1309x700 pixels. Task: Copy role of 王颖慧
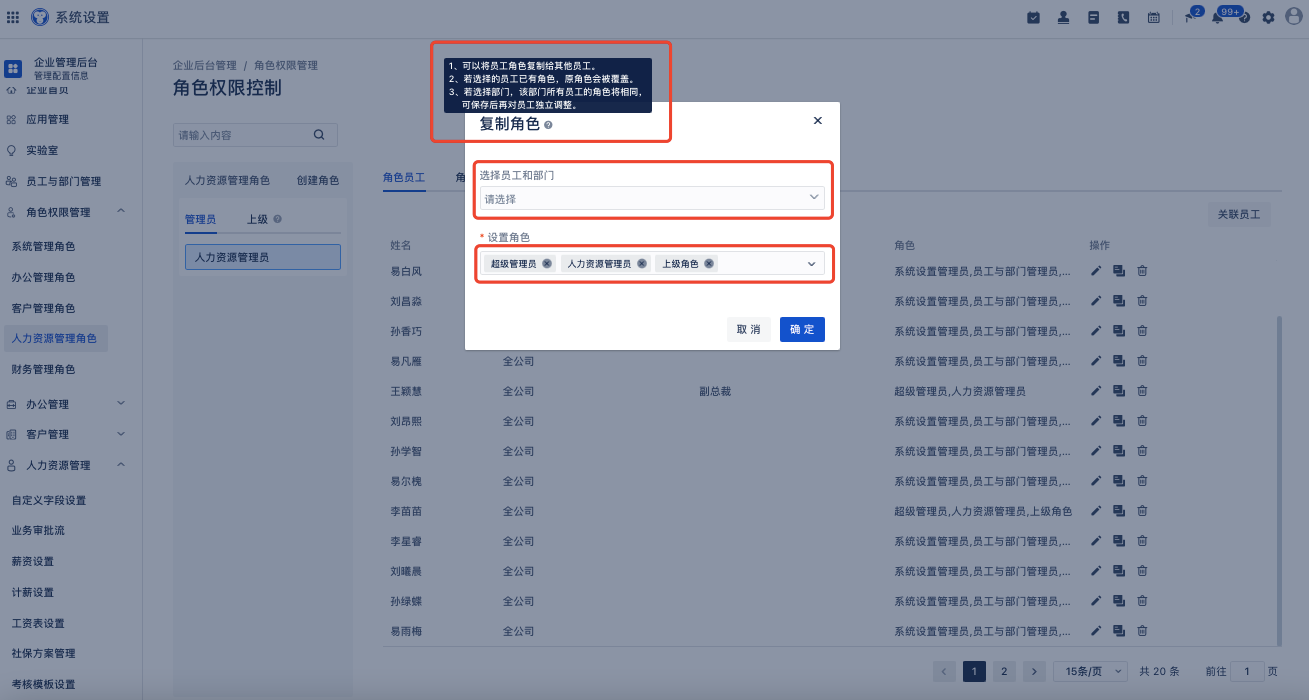coord(1119,391)
